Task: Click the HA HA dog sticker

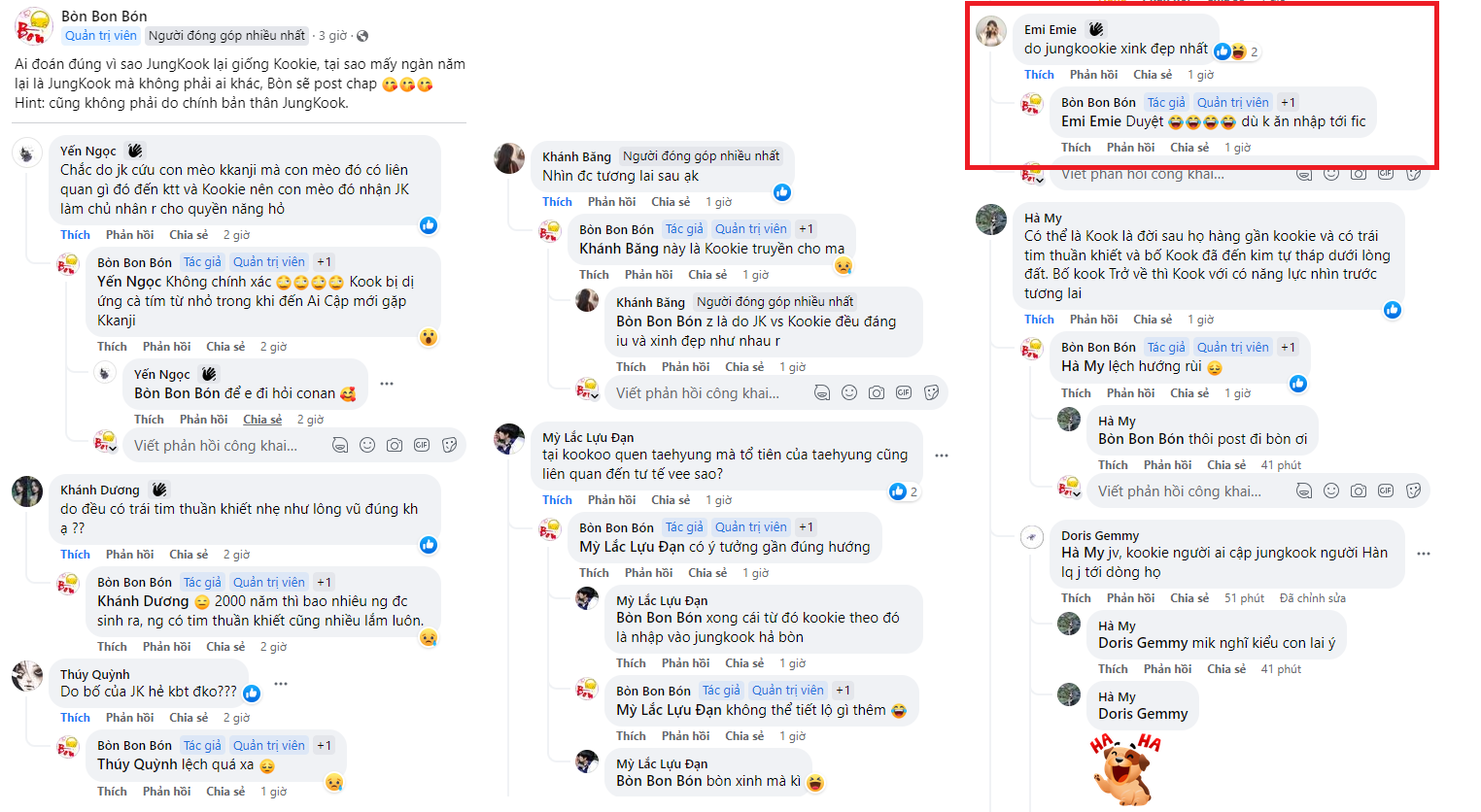Action: tap(1126, 769)
